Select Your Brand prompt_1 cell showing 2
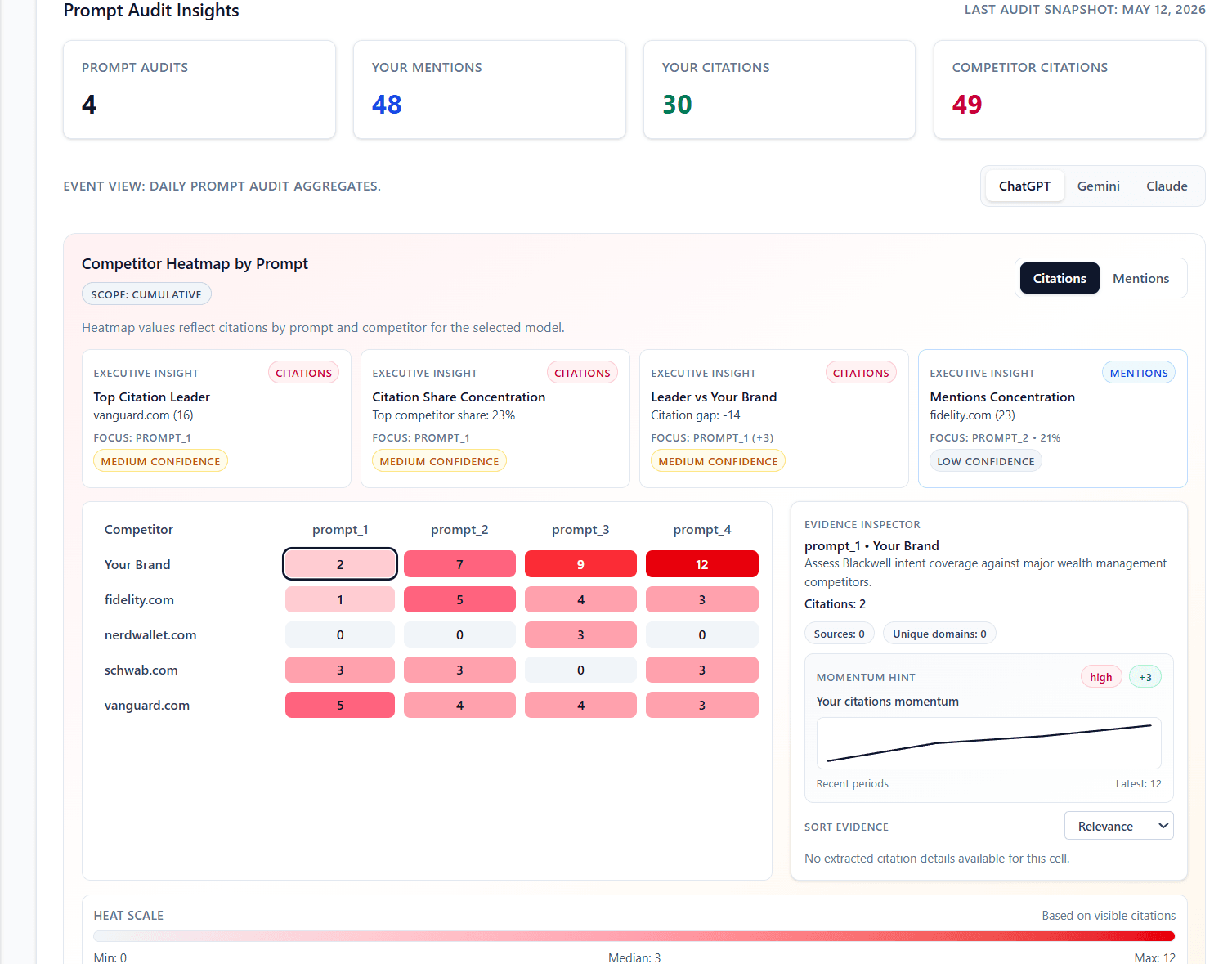1232x964 pixels. (340, 564)
